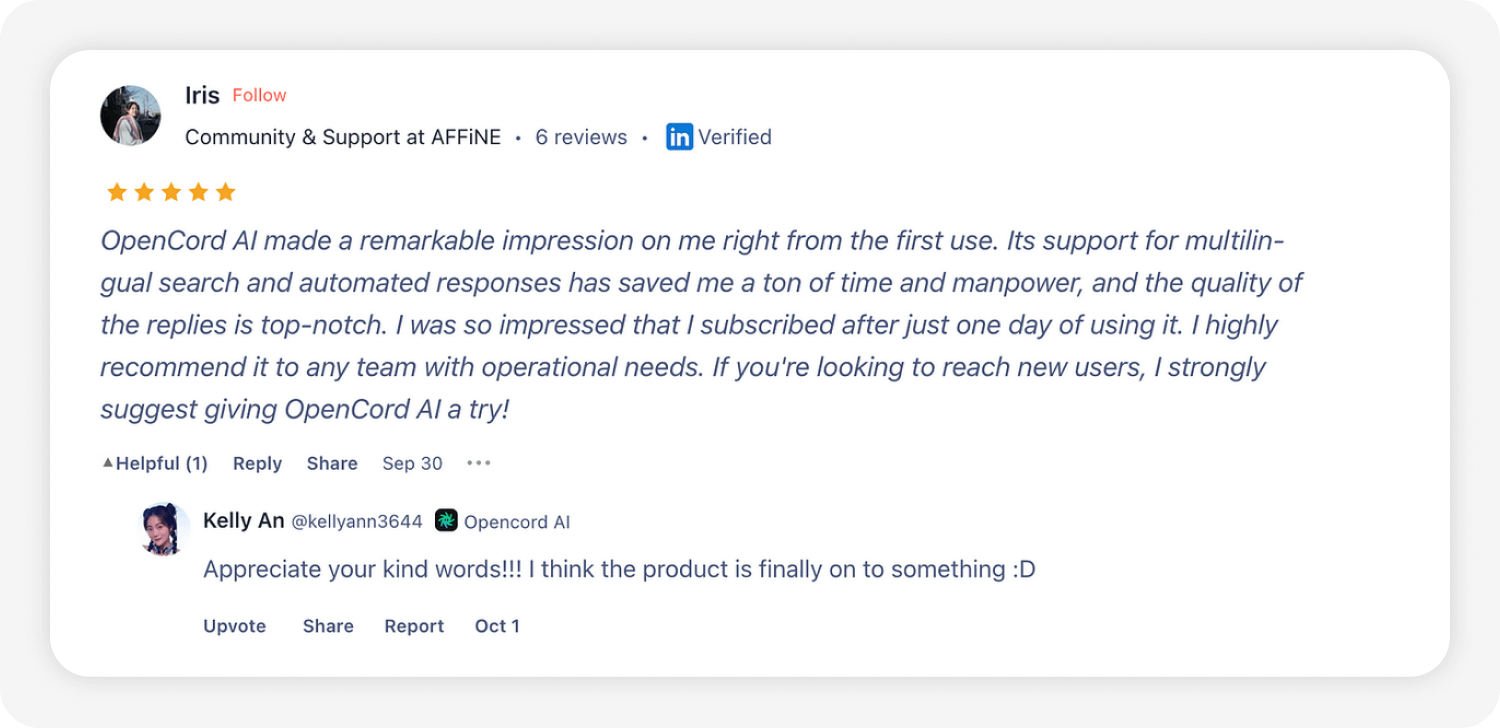Share Iris's review
Image resolution: width=1500 pixels, height=728 pixels.
pyautogui.click(x=332, y=463)
